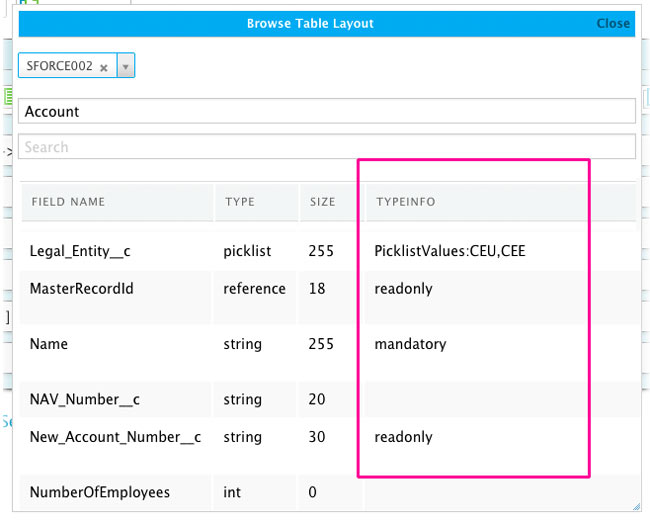Click the int type cell
The height and width of the screenshot is (525, 650).
tap(232, 492)
